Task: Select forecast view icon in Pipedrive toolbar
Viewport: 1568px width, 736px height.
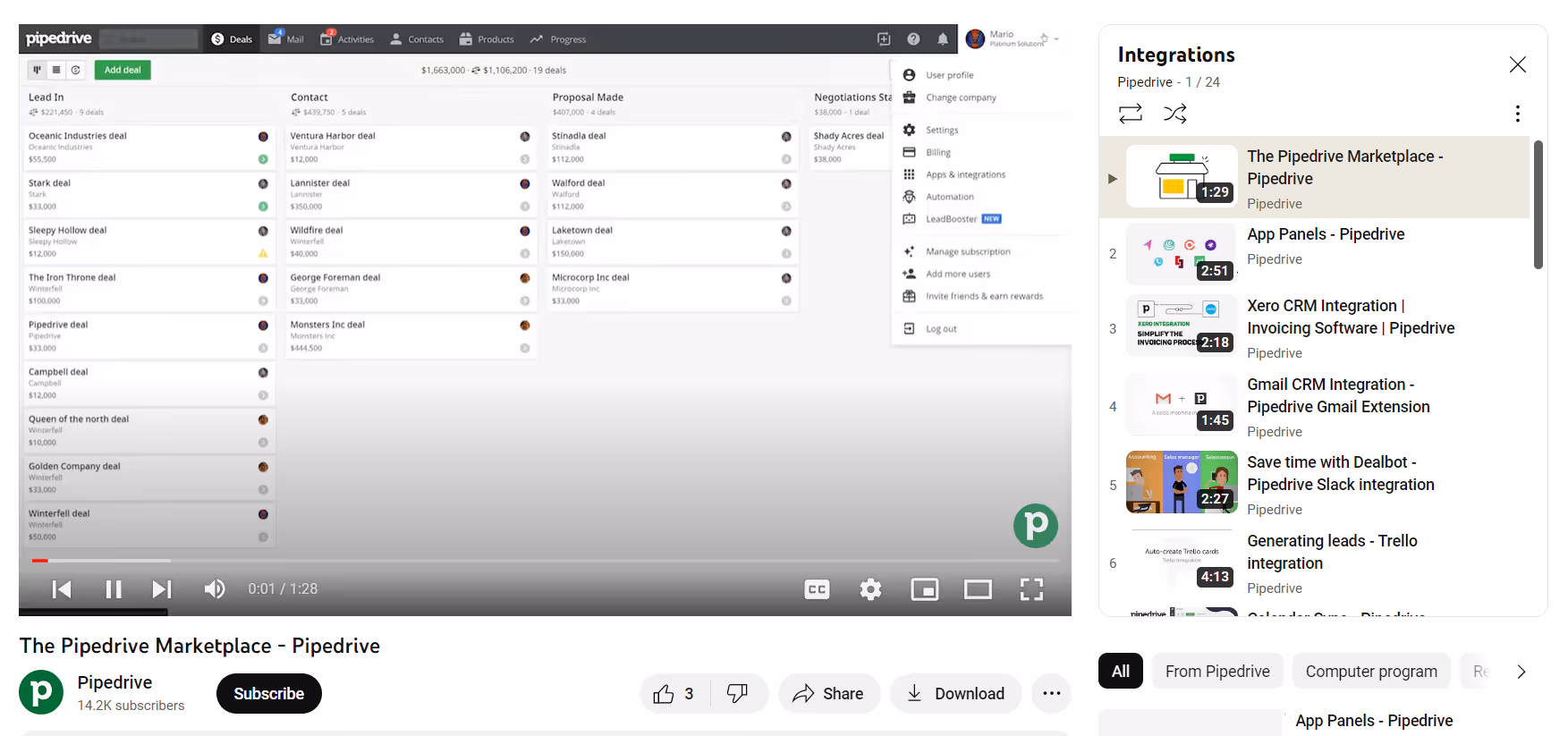Action: point(76,70)
